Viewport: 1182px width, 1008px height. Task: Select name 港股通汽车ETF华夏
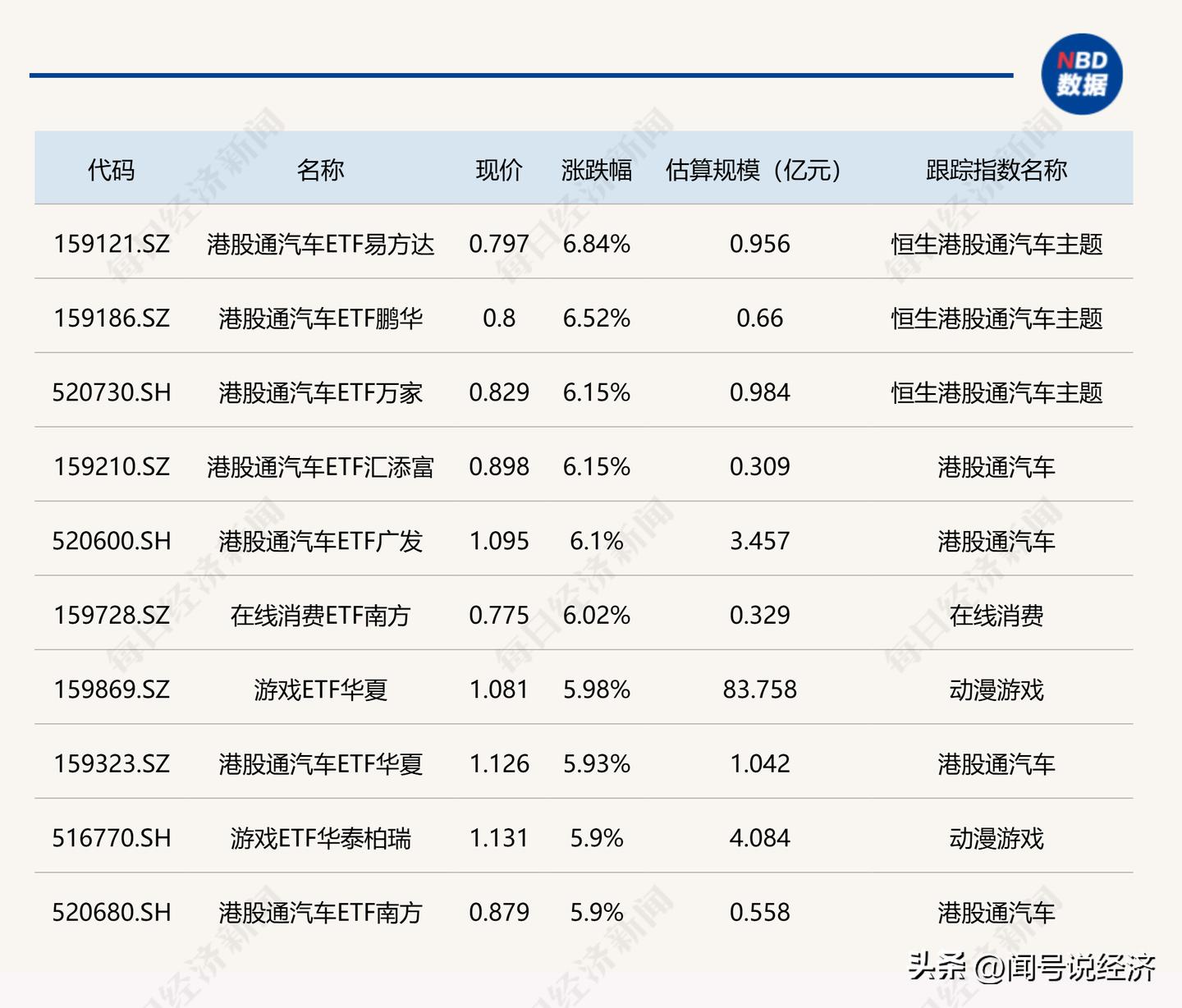click(x=320, y=763)
